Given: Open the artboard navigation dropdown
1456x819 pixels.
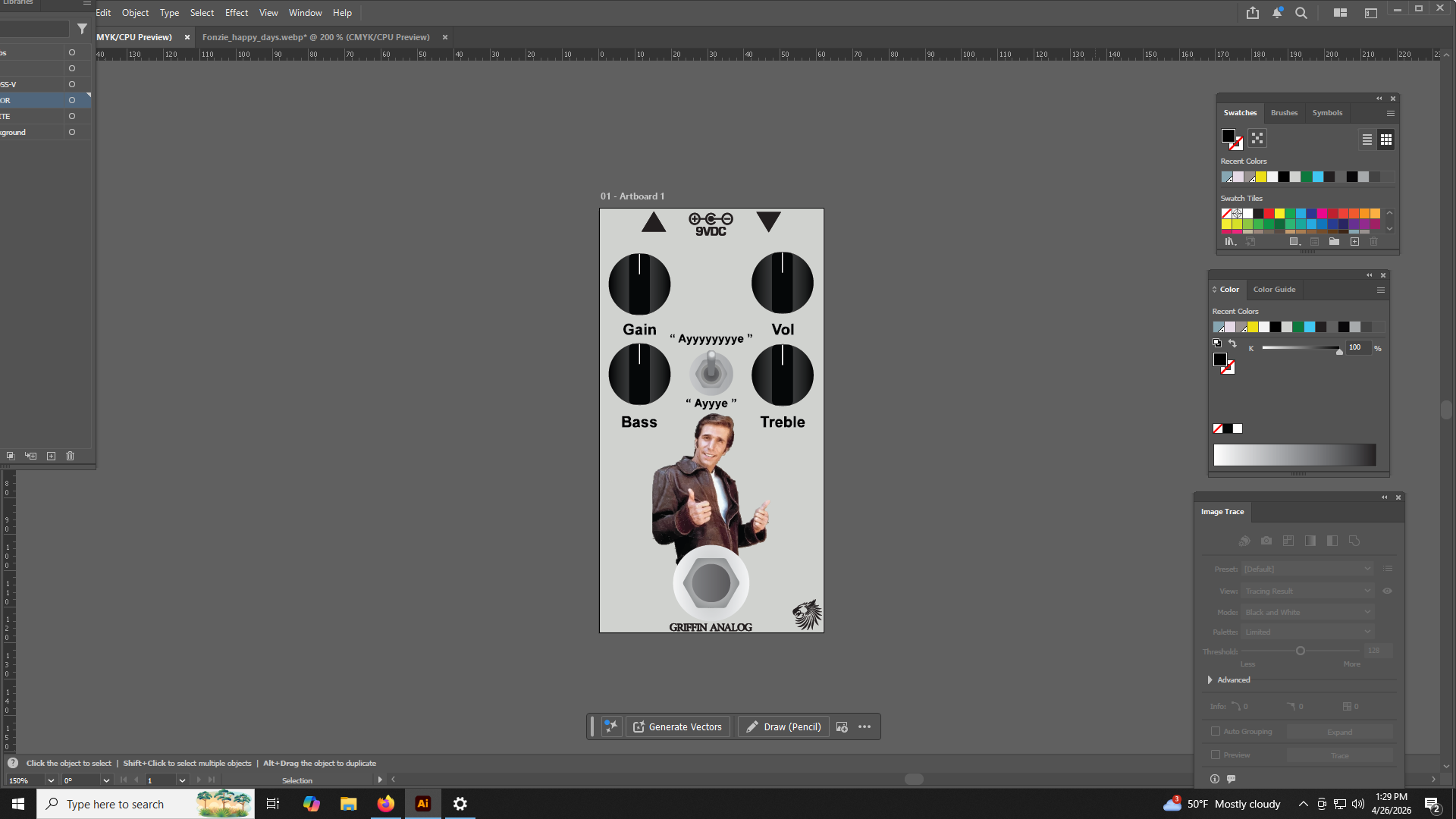Looking at the screenshot, I should pos(182,781).
